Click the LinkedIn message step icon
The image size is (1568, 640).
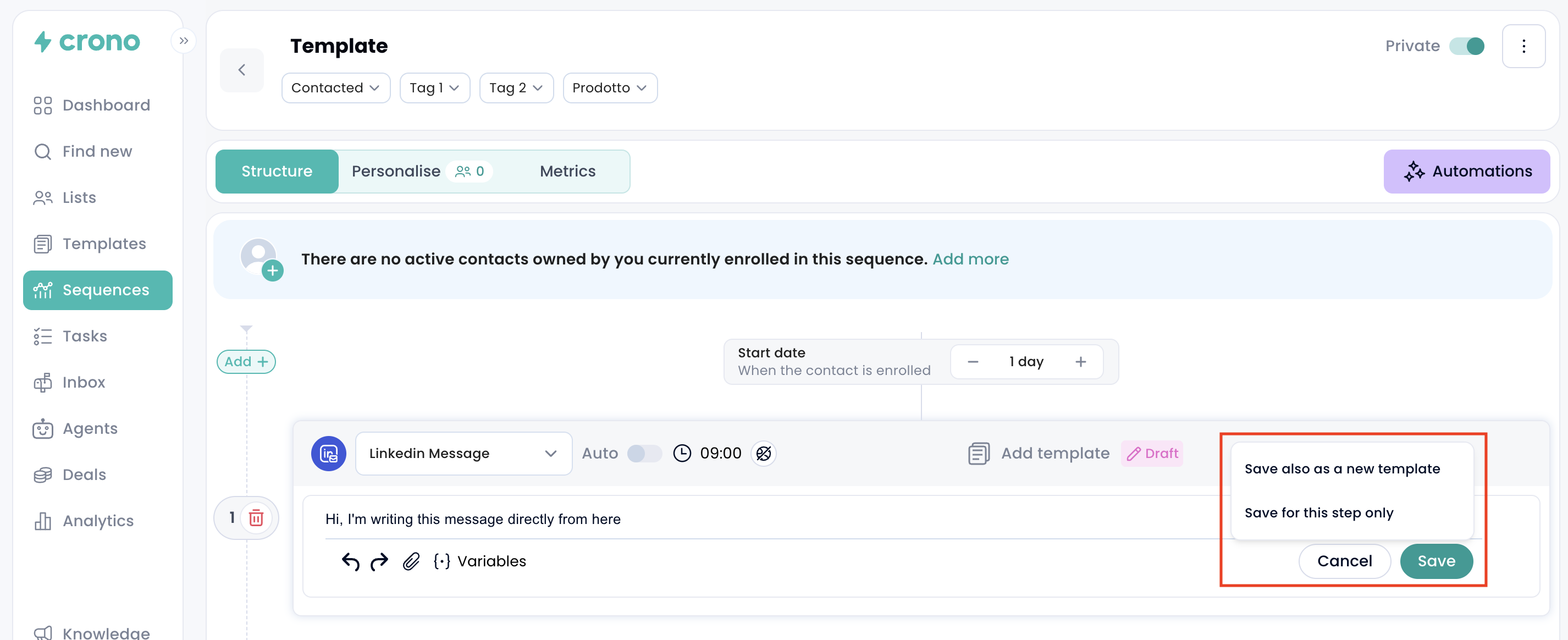(x=329, y=454)
